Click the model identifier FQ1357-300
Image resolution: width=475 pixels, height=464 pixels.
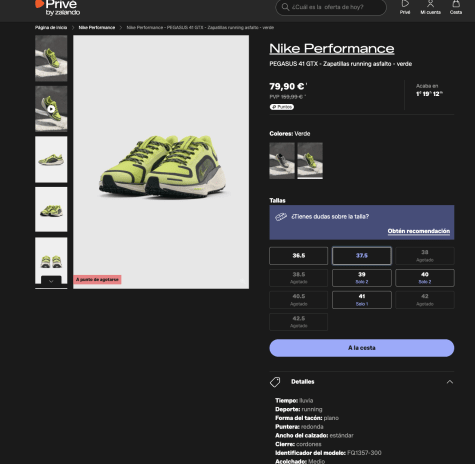pyautogui.click(x=364, y=453)
